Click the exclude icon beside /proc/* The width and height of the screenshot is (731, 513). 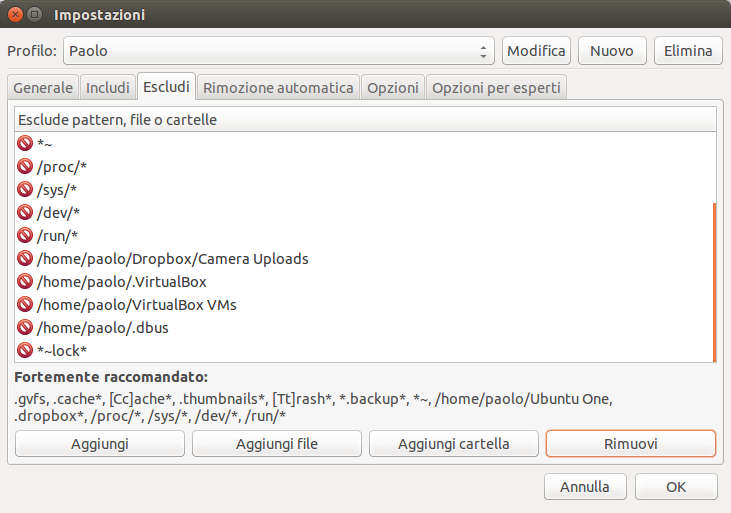(26, 166)
